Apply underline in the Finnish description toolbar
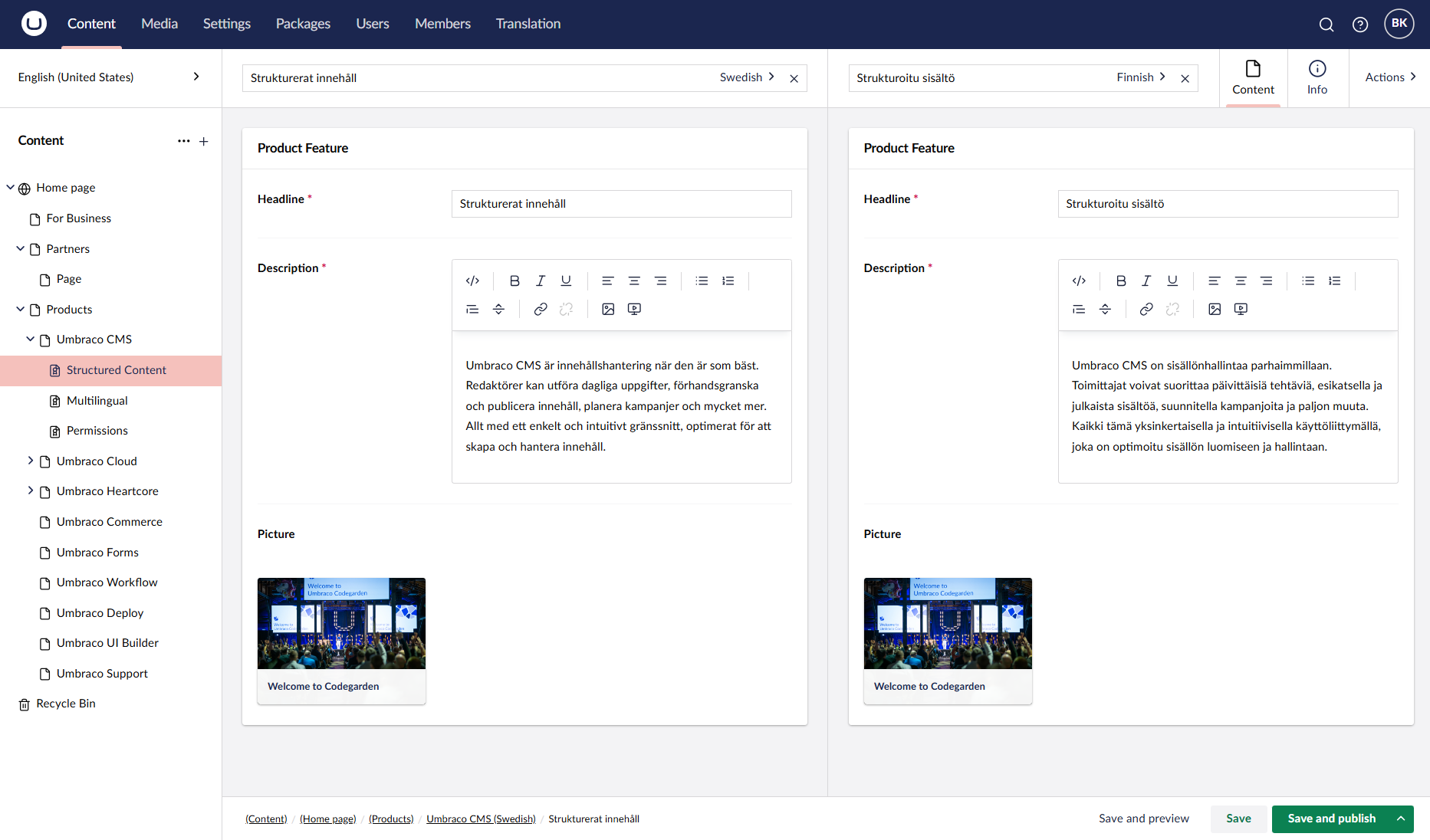The width and height of the screenshot is (1430, 840). tap(1172, 281)
